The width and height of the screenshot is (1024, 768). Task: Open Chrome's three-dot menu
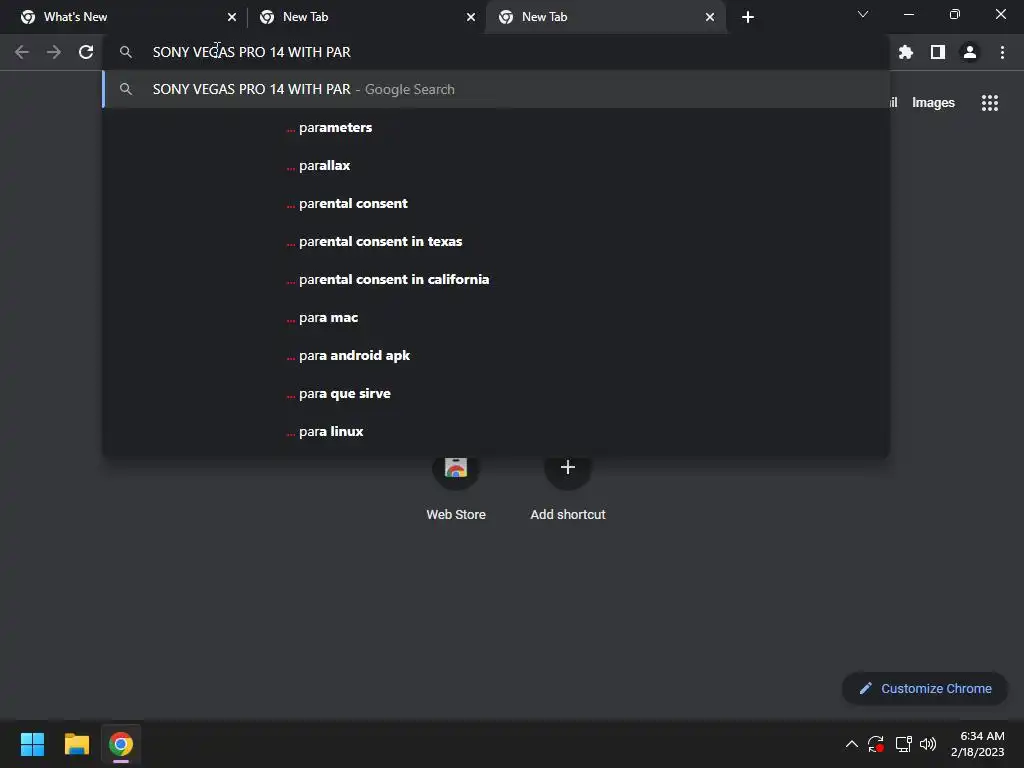pyautogui.click(x=1002, y=52)
